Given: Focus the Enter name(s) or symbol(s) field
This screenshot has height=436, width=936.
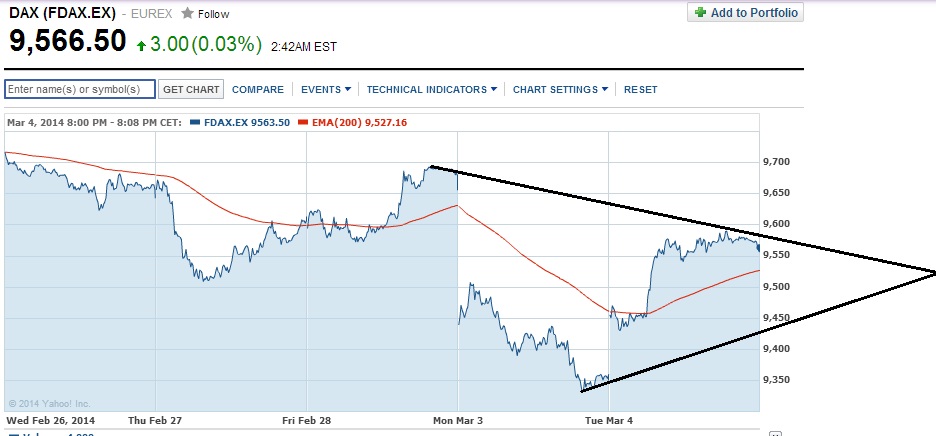Looking at the screenshot, I should click(x=80, y=89).
